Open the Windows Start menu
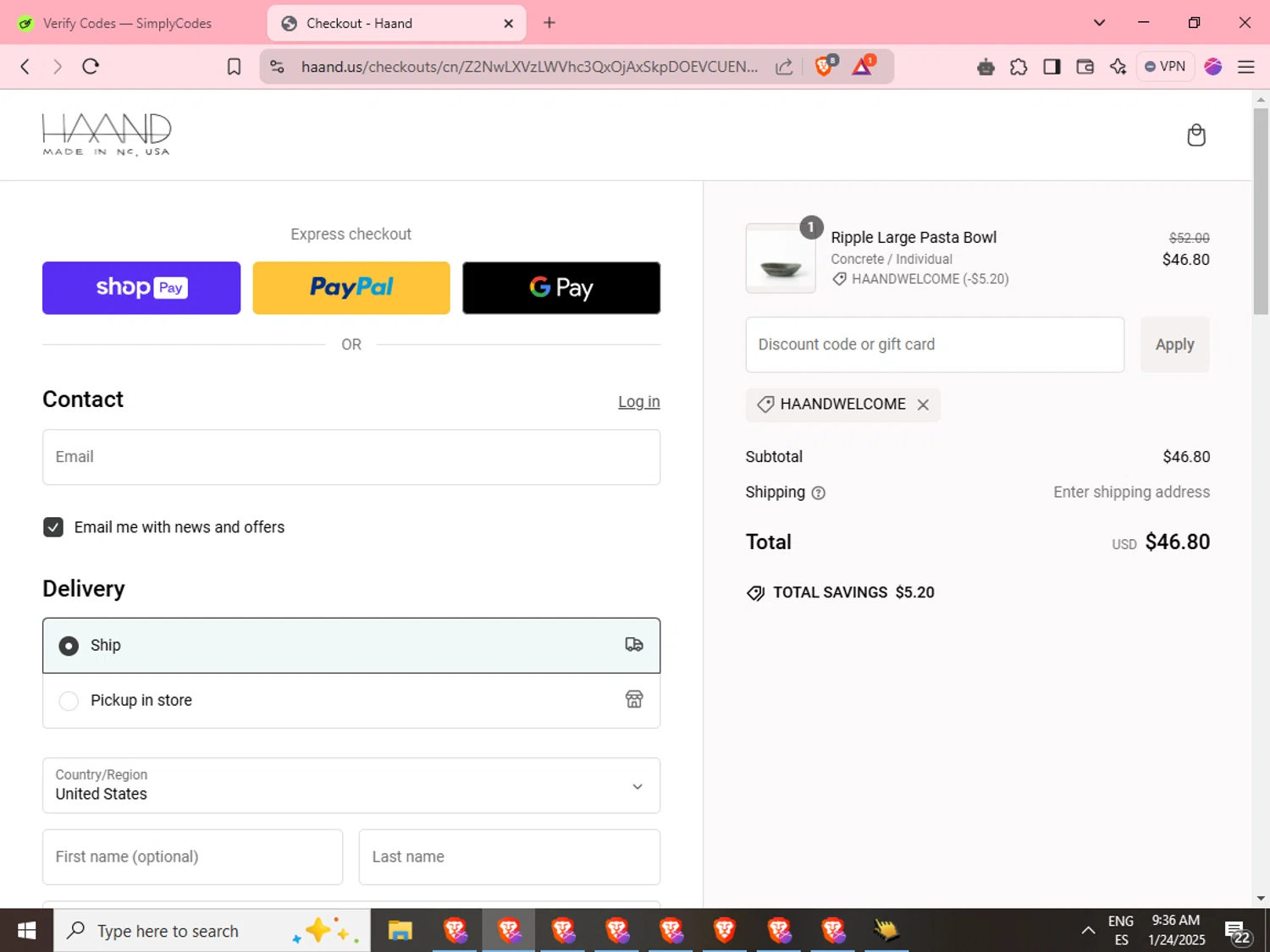This screenshot has height=952, width=1270. point(26,931)
